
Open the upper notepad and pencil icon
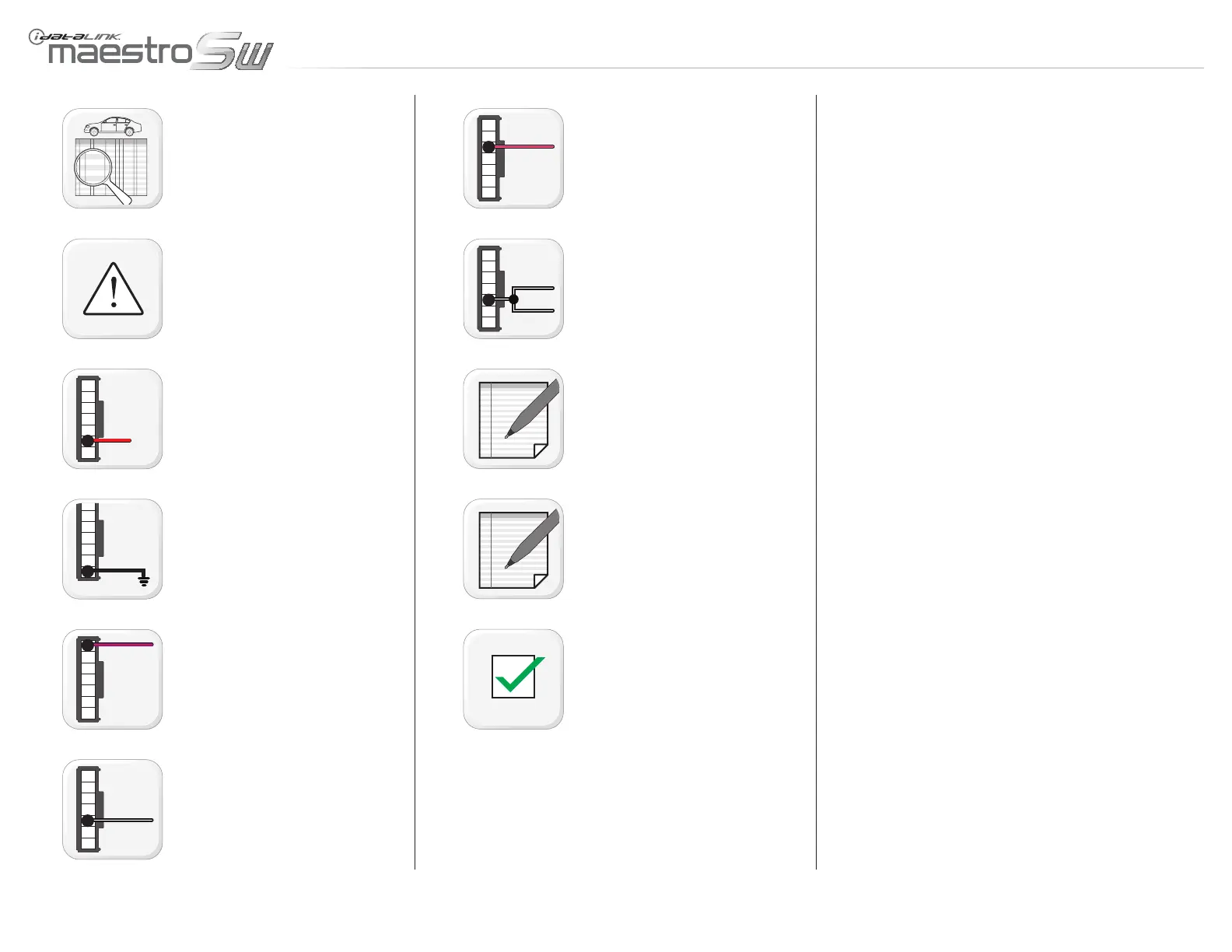click(x=513, y=419)
